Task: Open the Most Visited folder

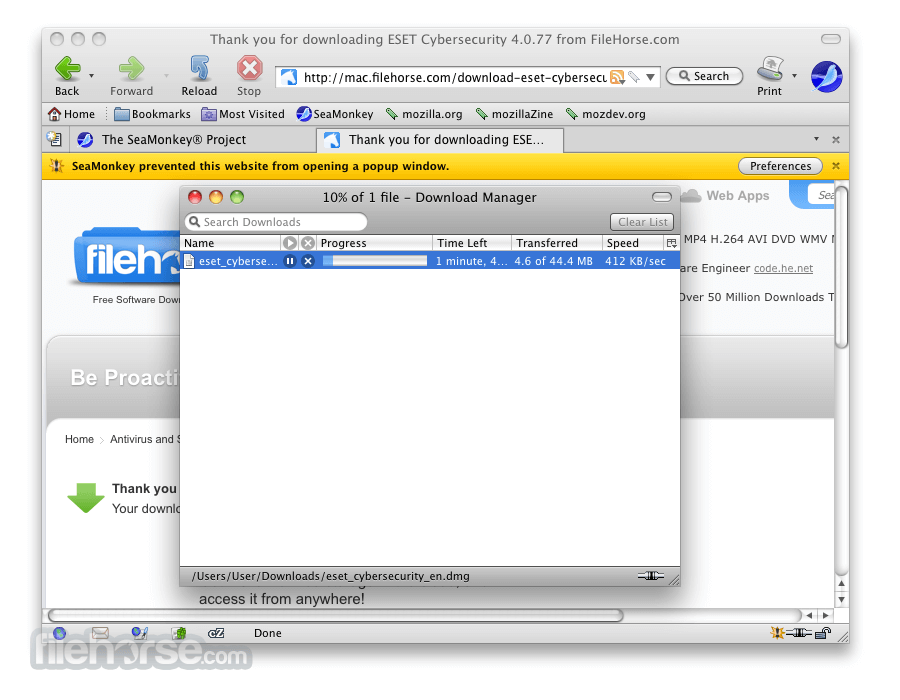Action: pyautogui.click(x=243, y=114)
